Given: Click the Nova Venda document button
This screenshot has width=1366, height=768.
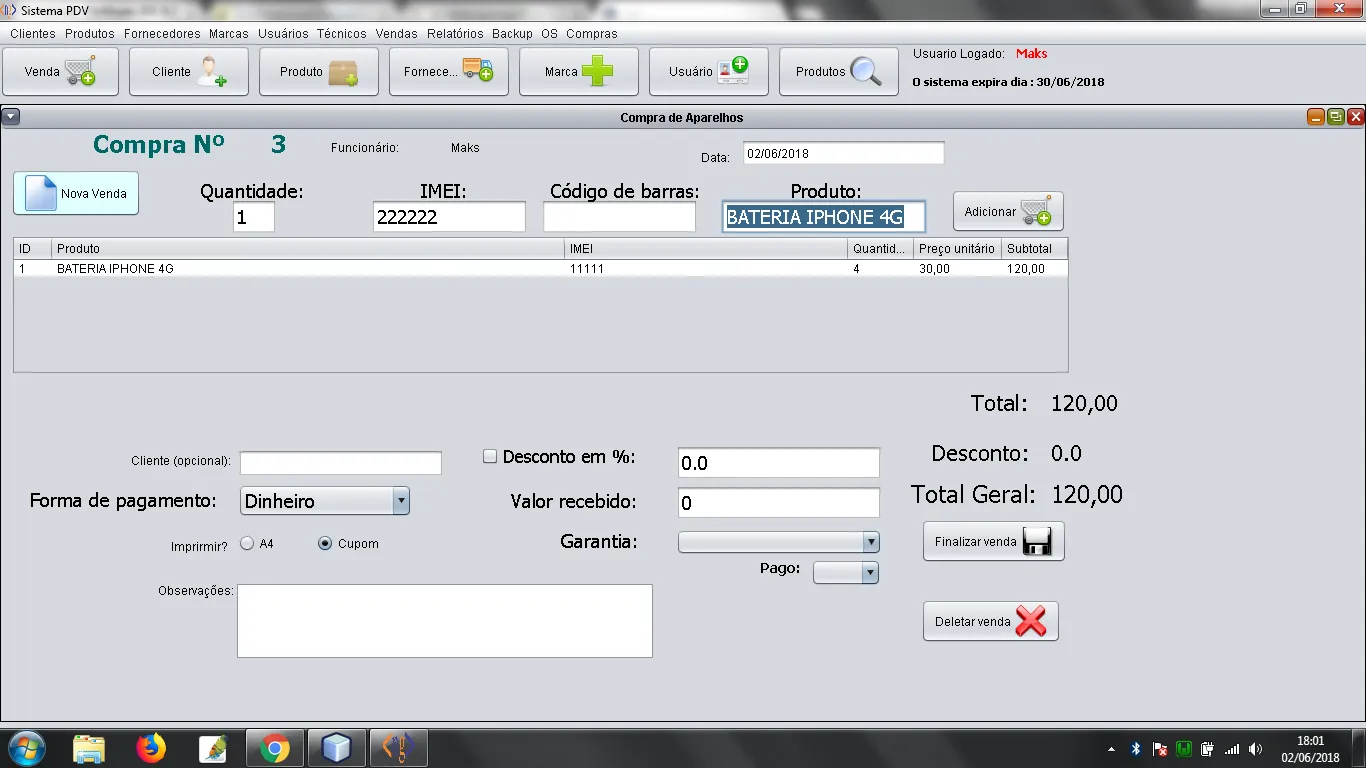Looking at the screenshot, I should (x=76, y=193).
